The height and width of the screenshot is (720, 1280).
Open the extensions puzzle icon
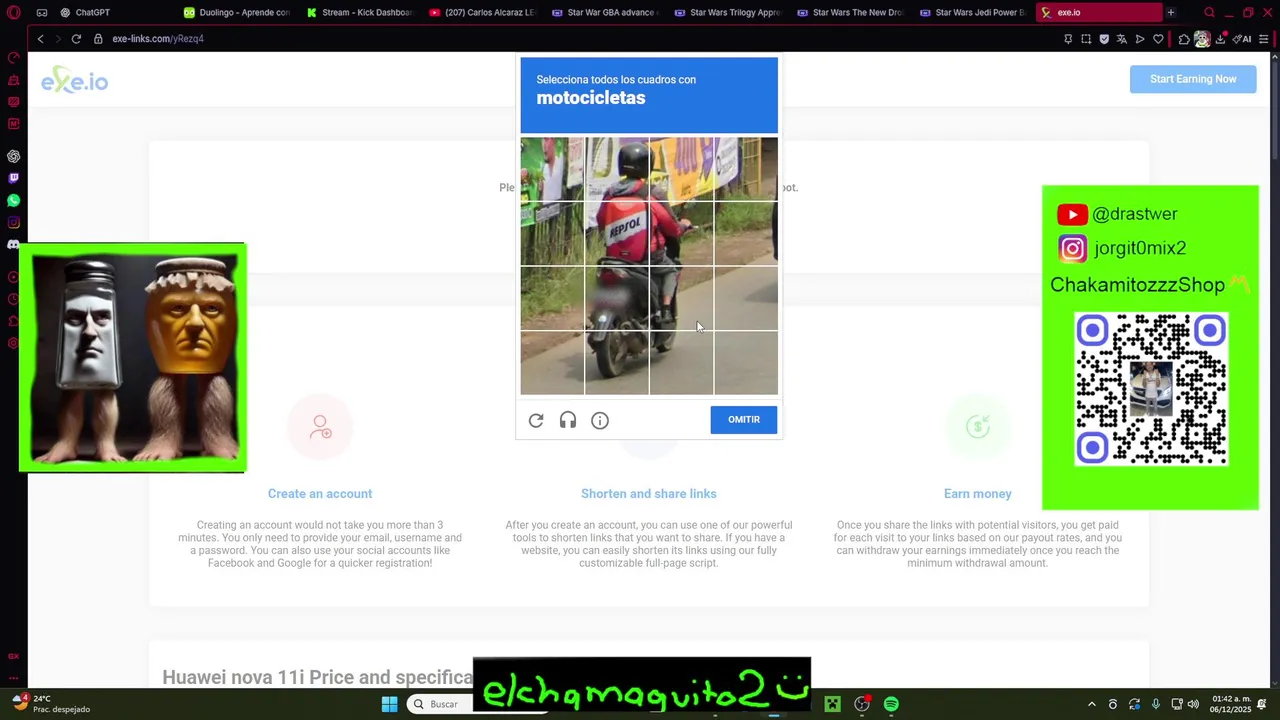click(1184, 39)
